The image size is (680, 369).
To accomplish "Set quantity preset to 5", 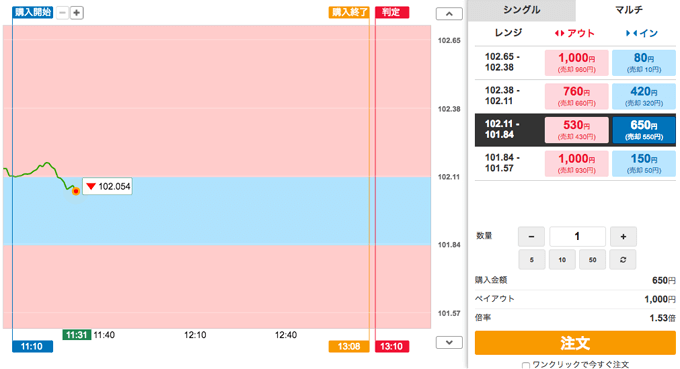I will click(532, 260).
